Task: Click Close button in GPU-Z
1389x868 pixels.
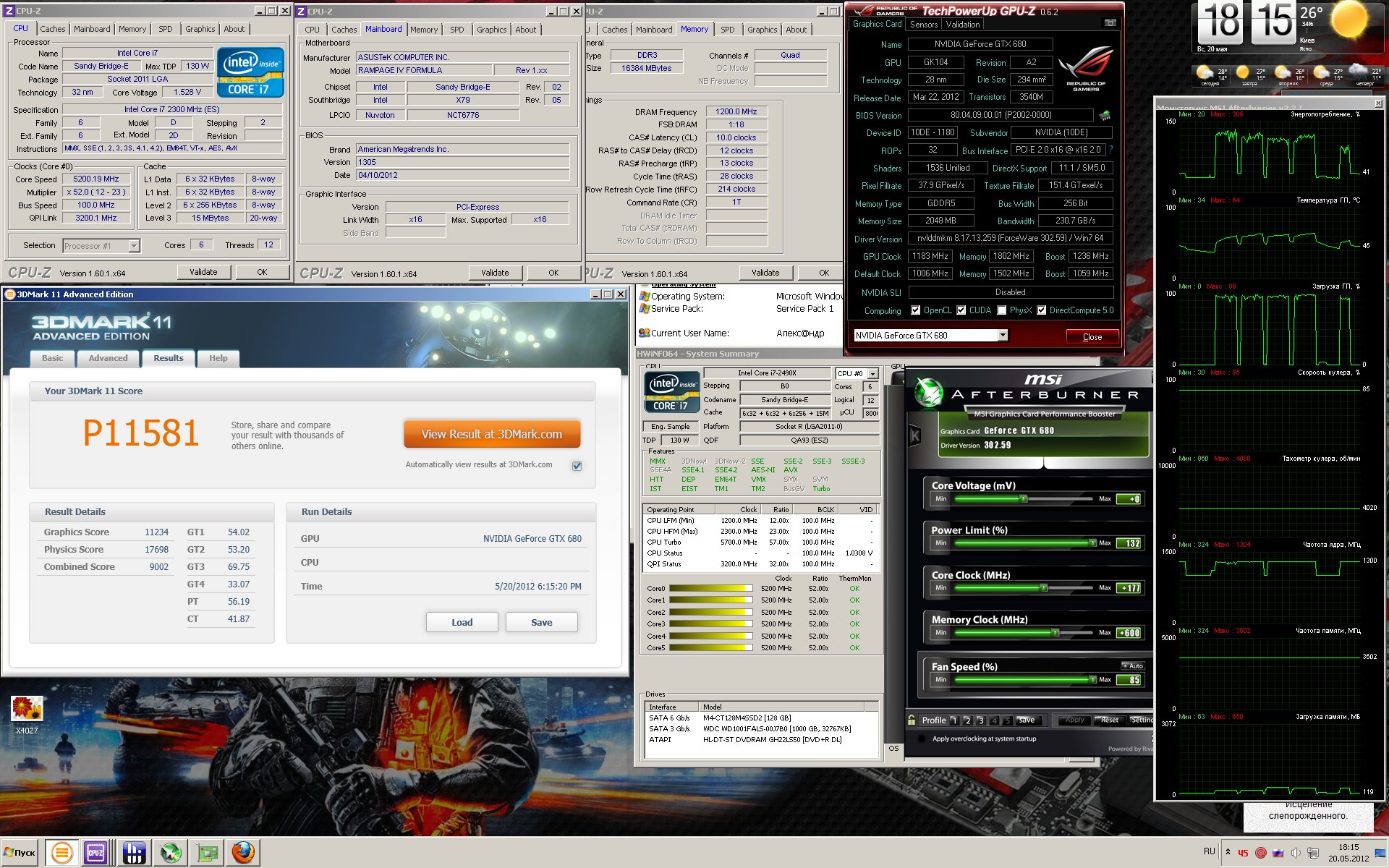Action: click(x=1092, y=336)
